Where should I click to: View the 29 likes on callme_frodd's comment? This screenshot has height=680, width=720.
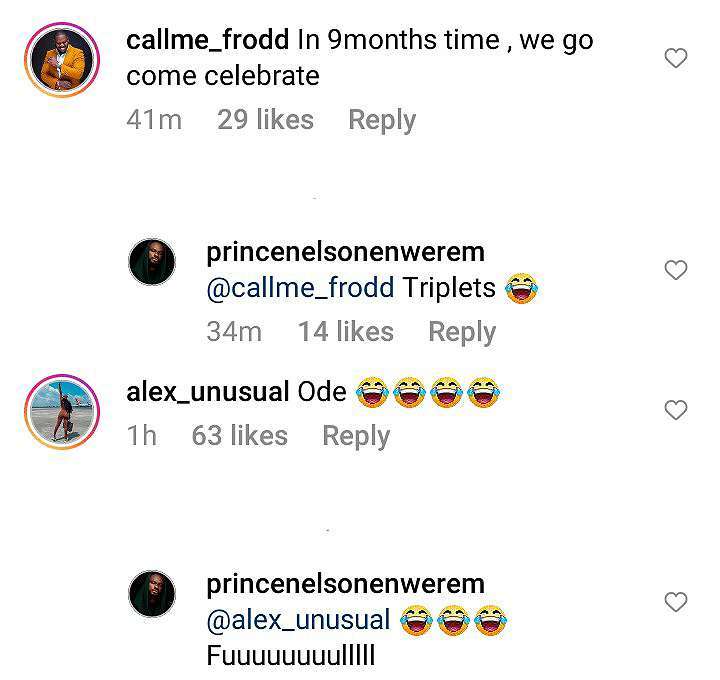coord(265,120)
